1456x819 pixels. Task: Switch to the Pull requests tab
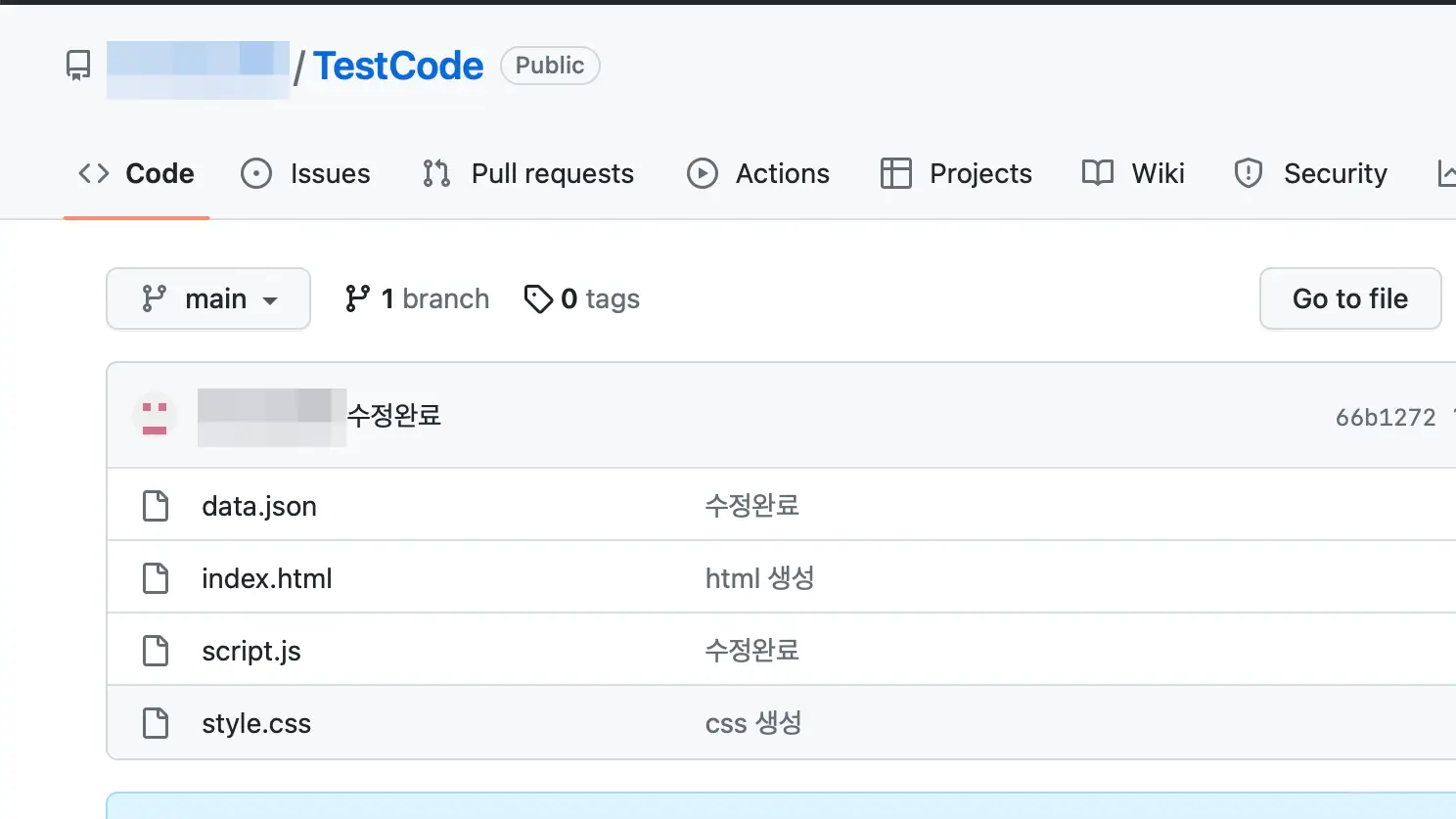coord(552,173)
